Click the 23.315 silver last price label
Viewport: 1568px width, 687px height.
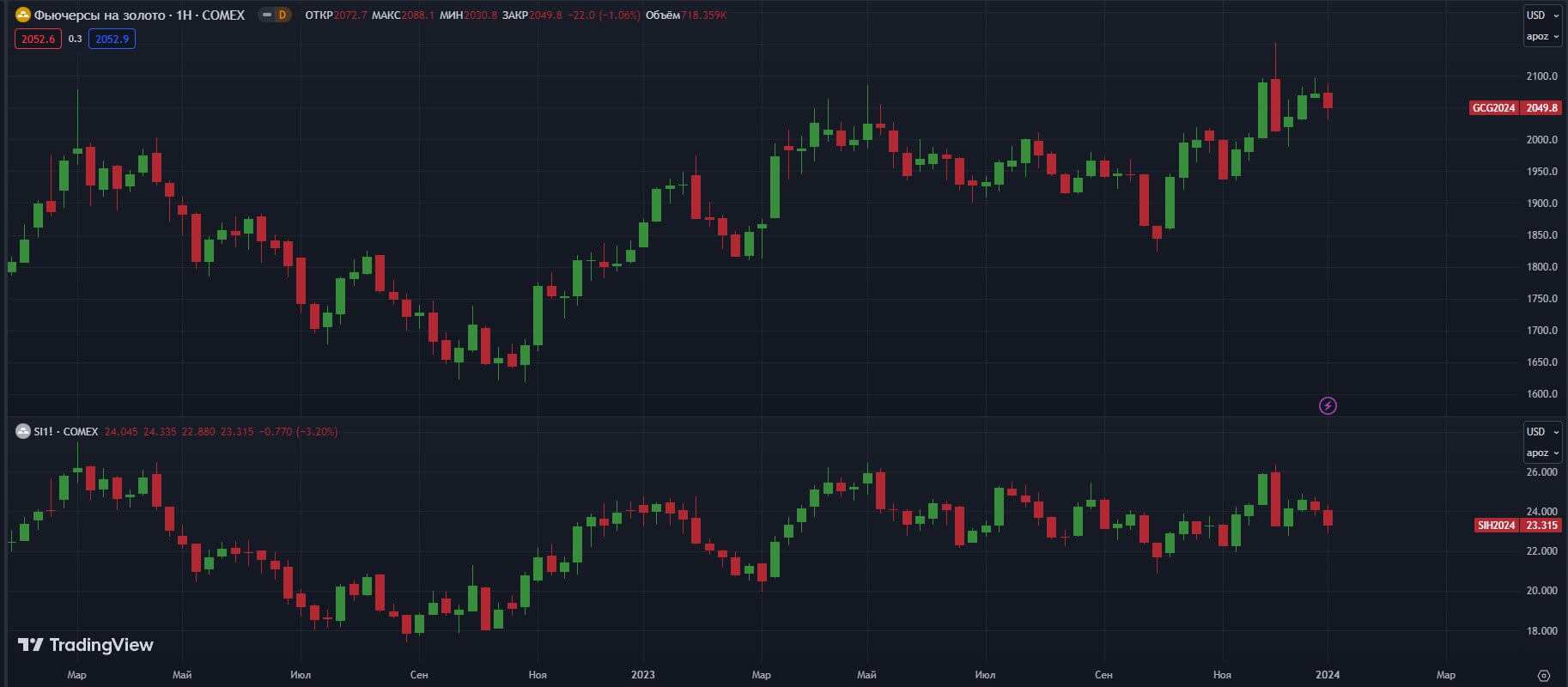point(1541,525)
